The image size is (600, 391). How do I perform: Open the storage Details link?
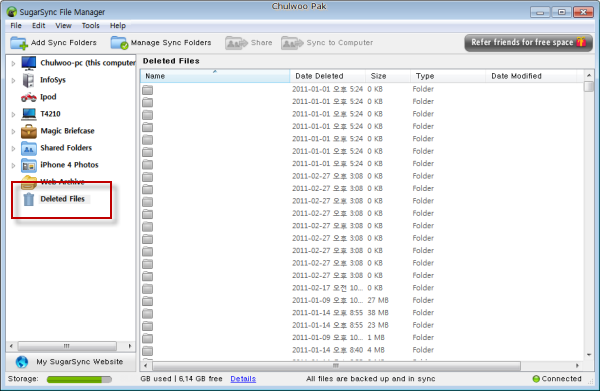click(243, 379)
